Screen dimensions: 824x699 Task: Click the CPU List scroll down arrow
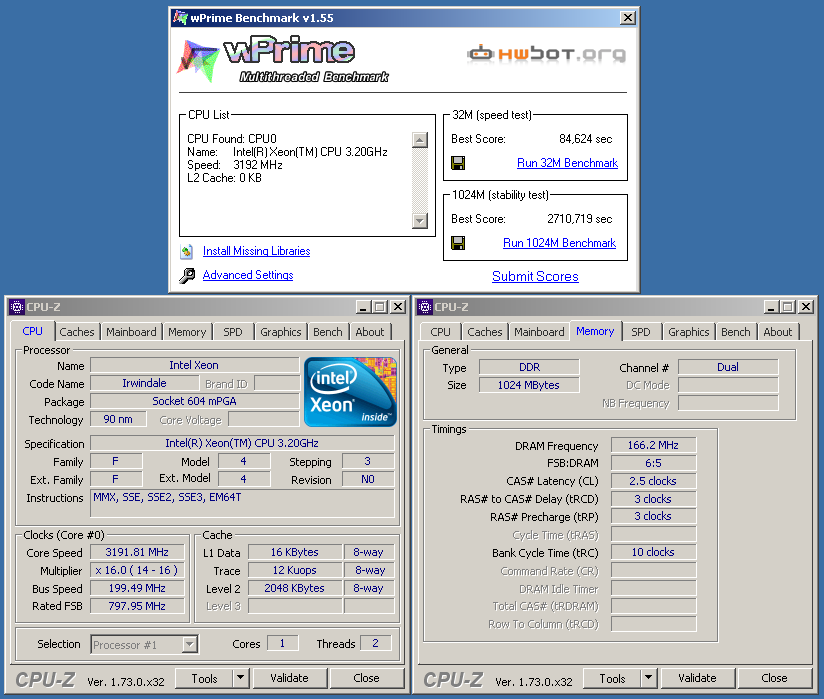[x=419, y=220]
